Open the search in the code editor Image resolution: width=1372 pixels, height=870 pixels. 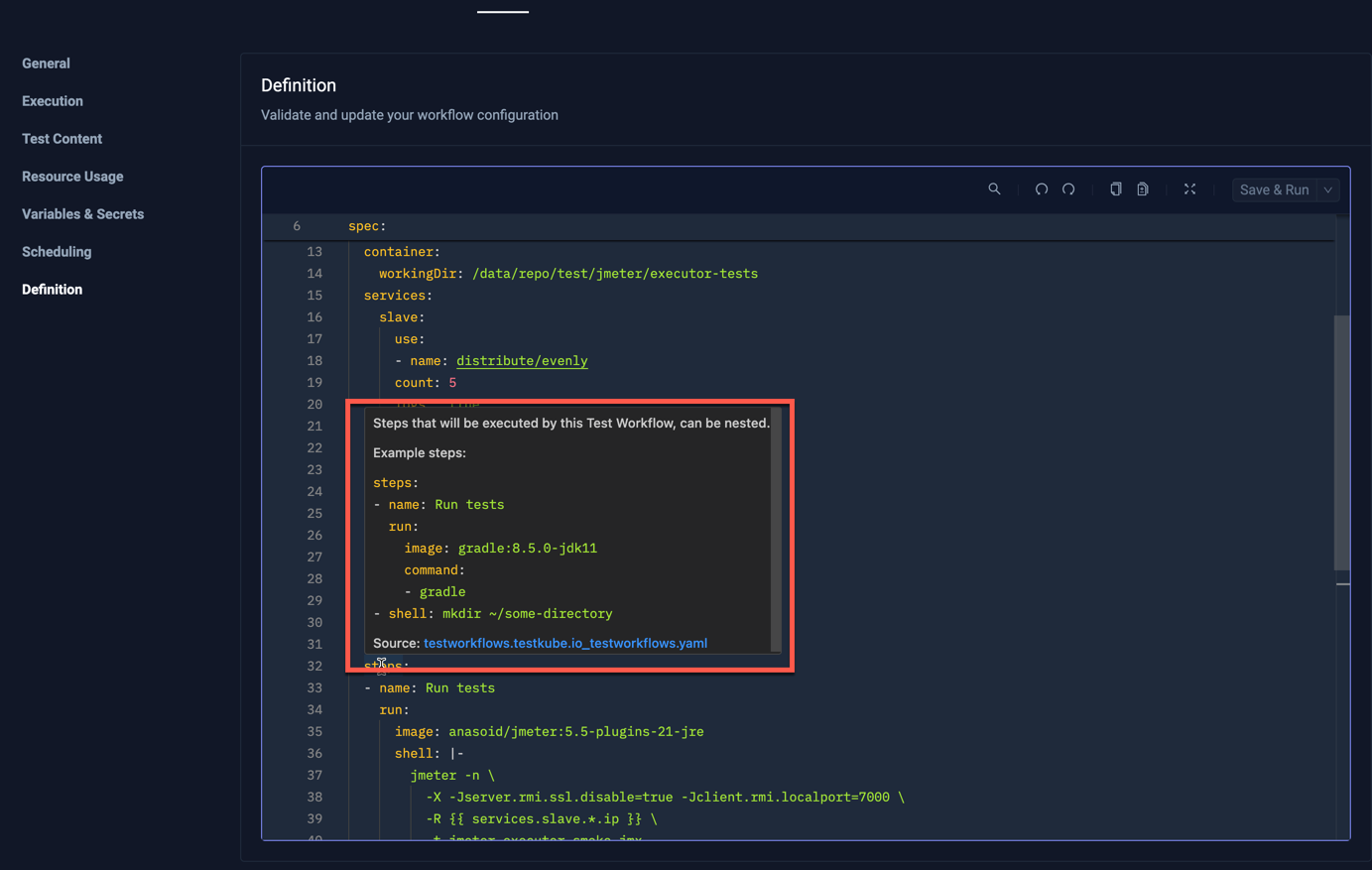pyautogui.click(x=995, y=188)
